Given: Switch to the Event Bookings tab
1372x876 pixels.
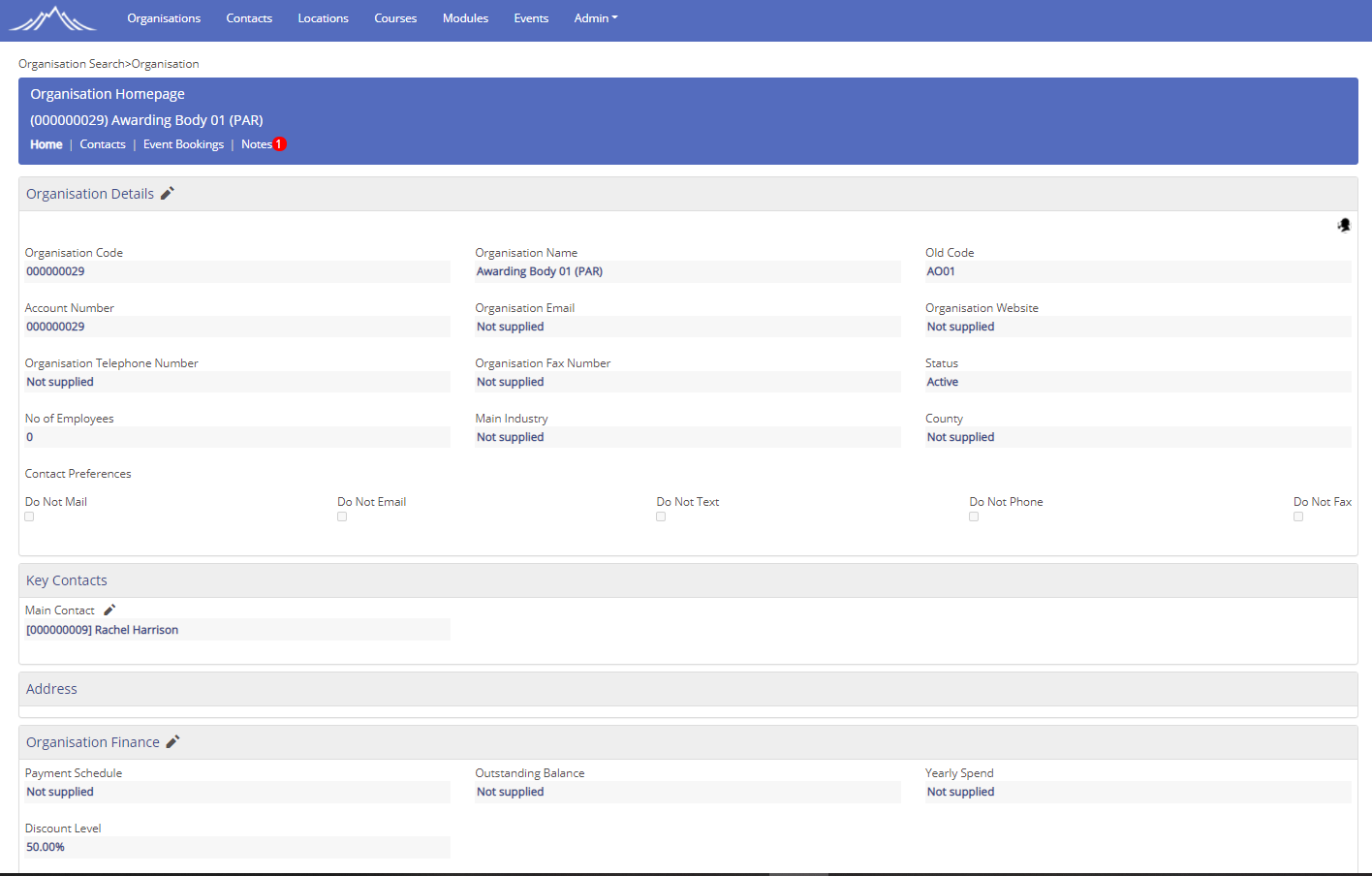Looking at the screenshot, I should coord(183,143).
